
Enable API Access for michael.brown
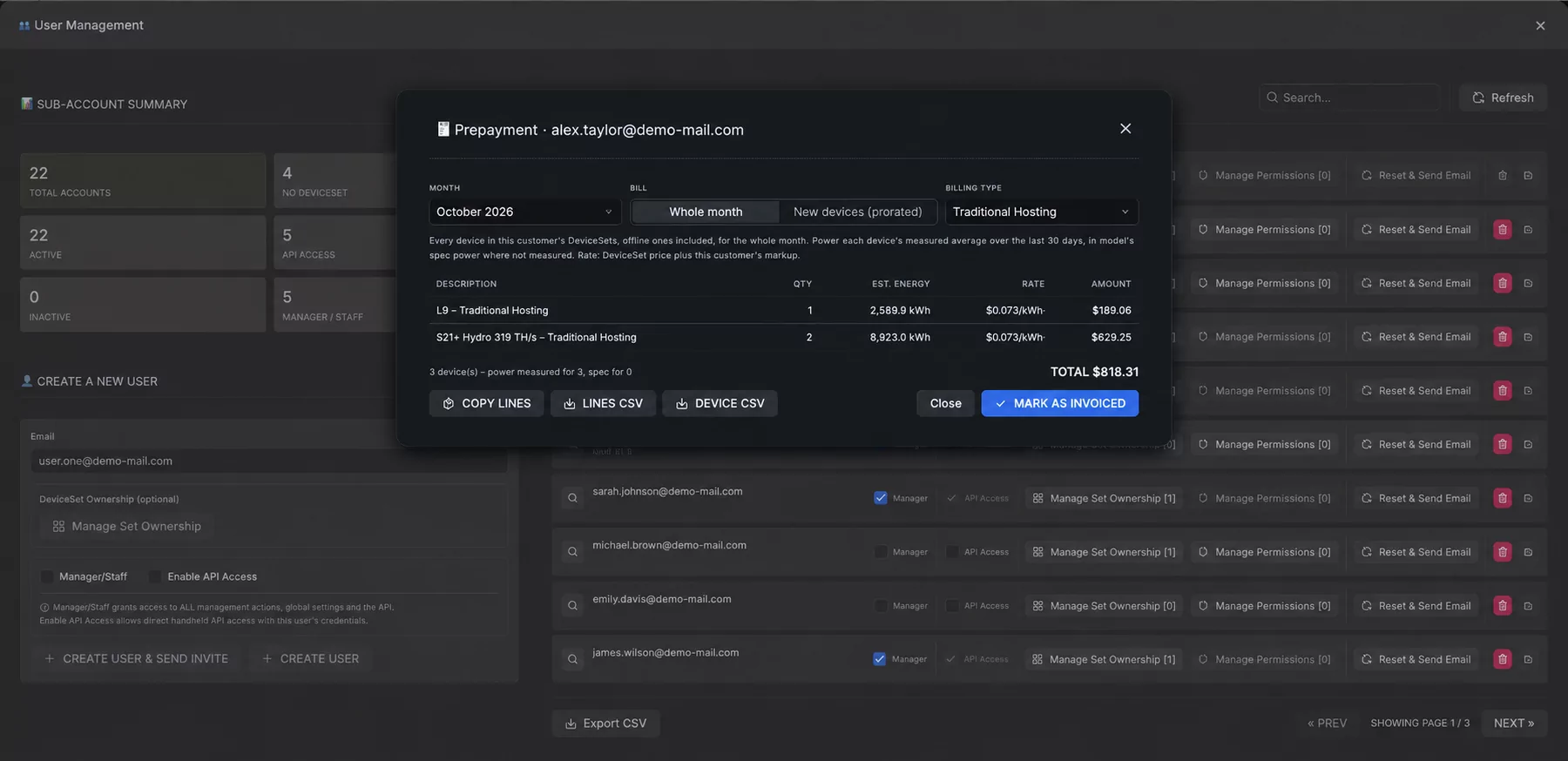pyautogui.click(x=952, y=552)
